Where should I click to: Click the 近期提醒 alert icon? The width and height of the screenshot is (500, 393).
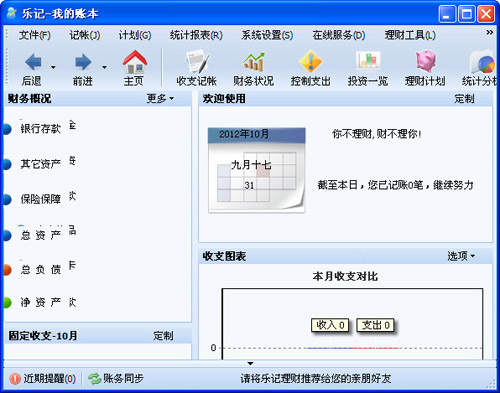coord(15,379)
